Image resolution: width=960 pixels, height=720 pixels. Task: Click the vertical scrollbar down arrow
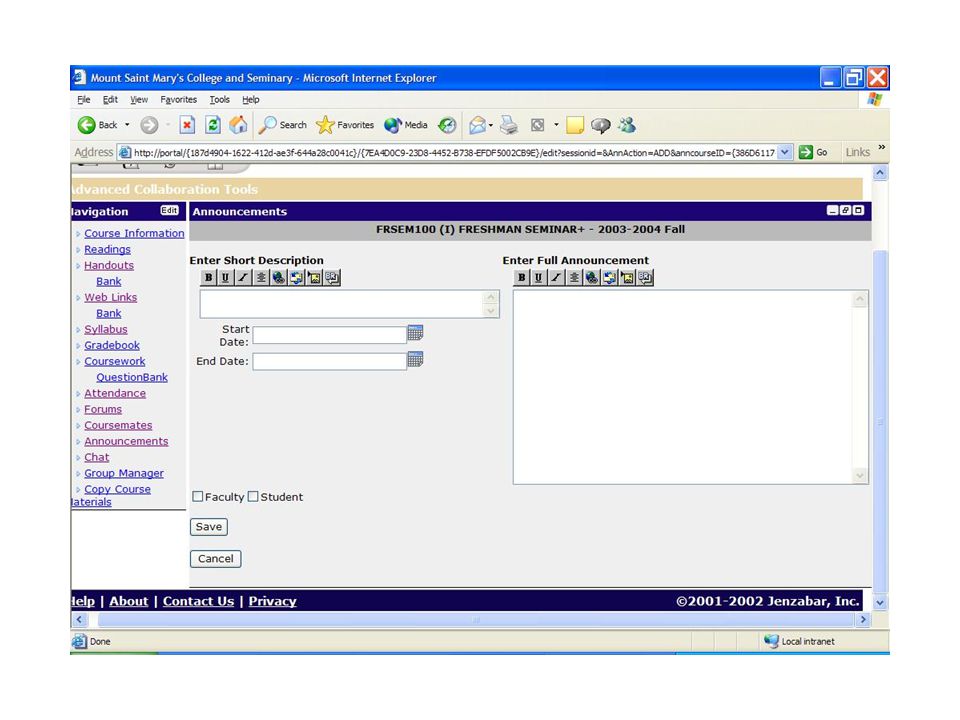tap(880, 602)
